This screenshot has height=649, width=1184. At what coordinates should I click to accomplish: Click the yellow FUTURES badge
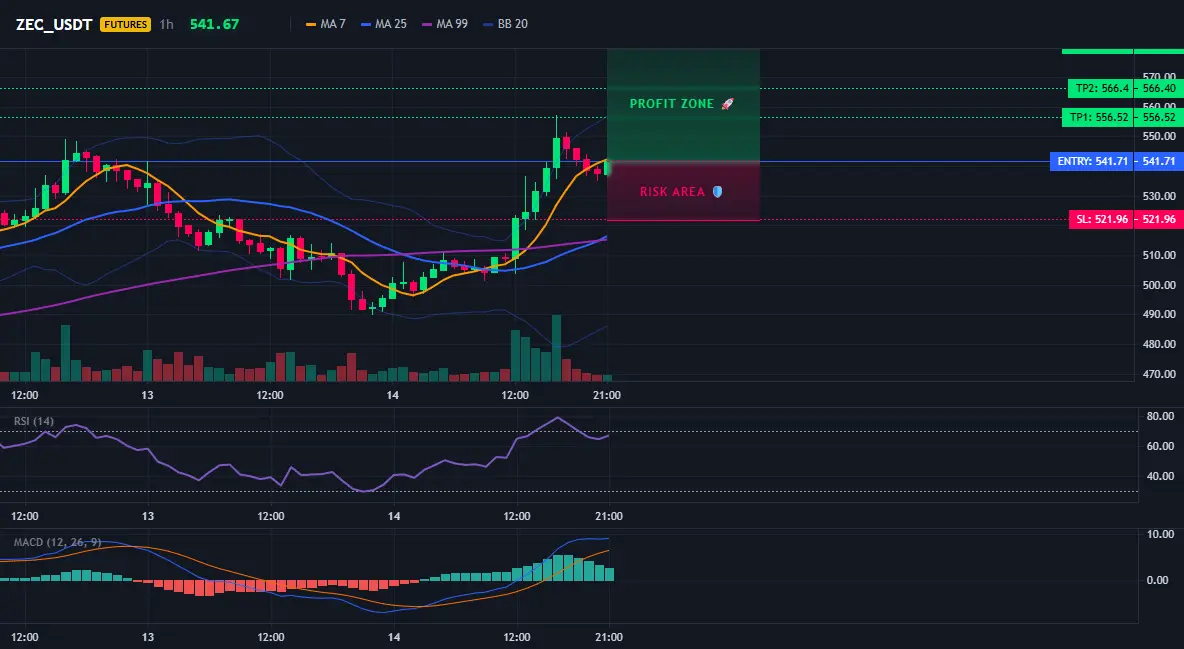click(125, 24)
